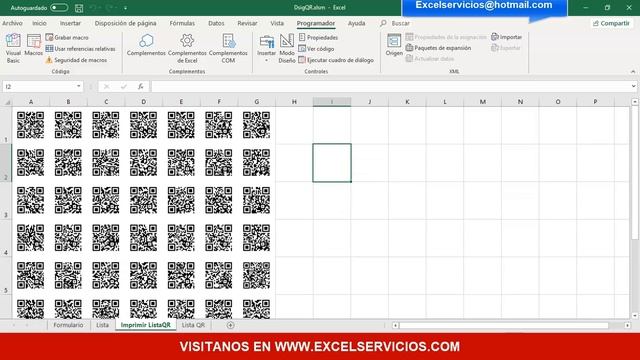Select column H header
Screen dimensions: 640x360
[x=294, y=102]
